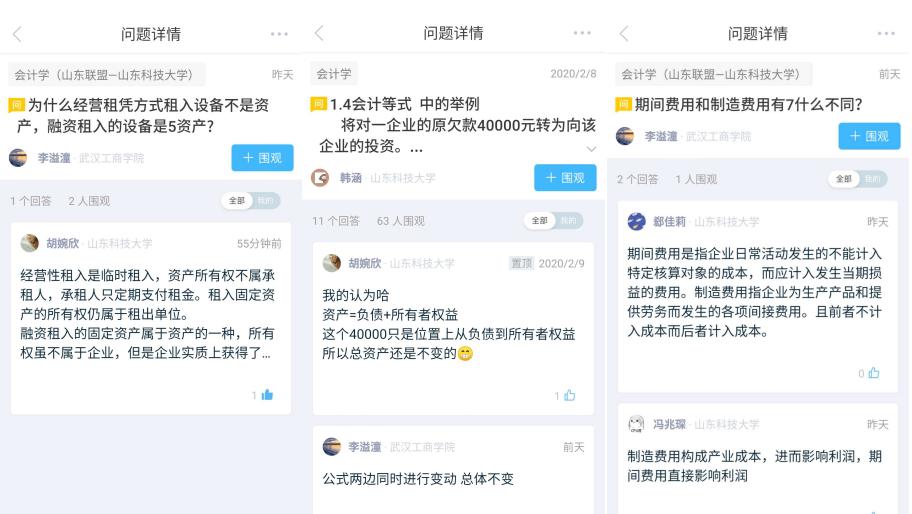This screenshot has height=514, width=912.
Task: Click 围观 button for the 1.4会计等式 question
Action: point(565,177)
